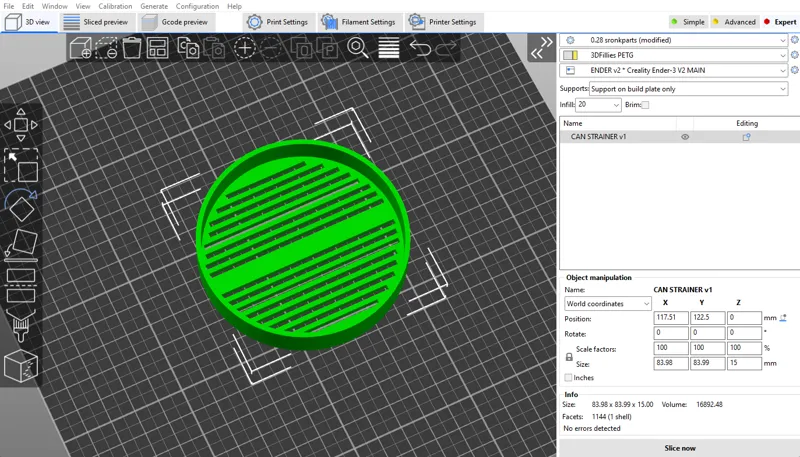Click gear icon beside 3DFillies PETG preset

click(794, 55)
